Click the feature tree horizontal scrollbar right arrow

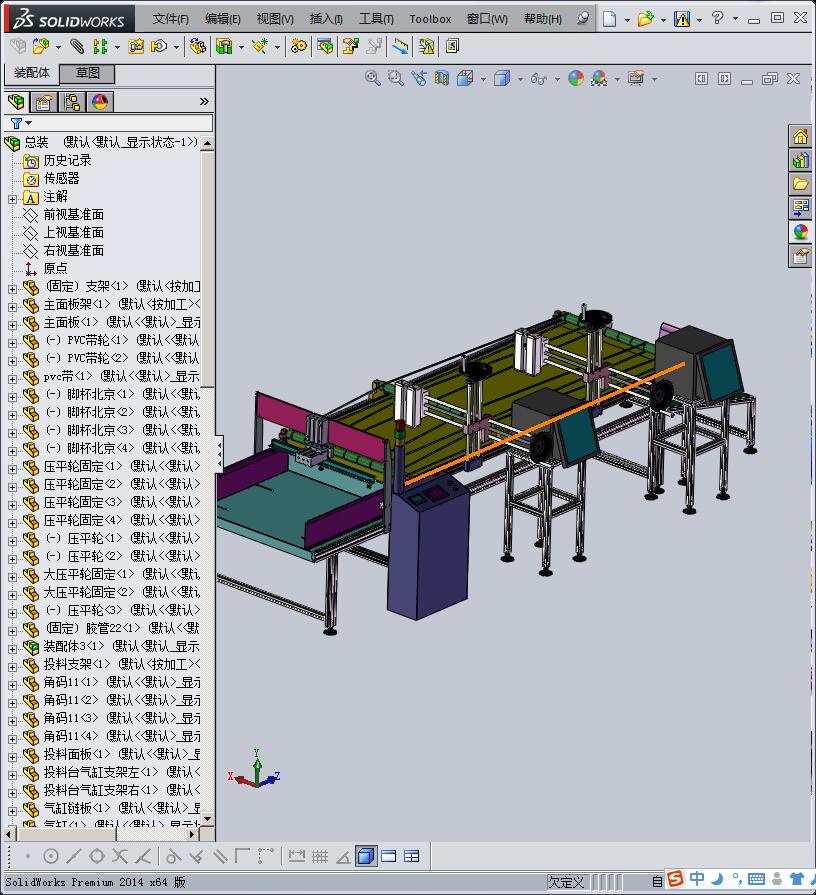(192, 834)
